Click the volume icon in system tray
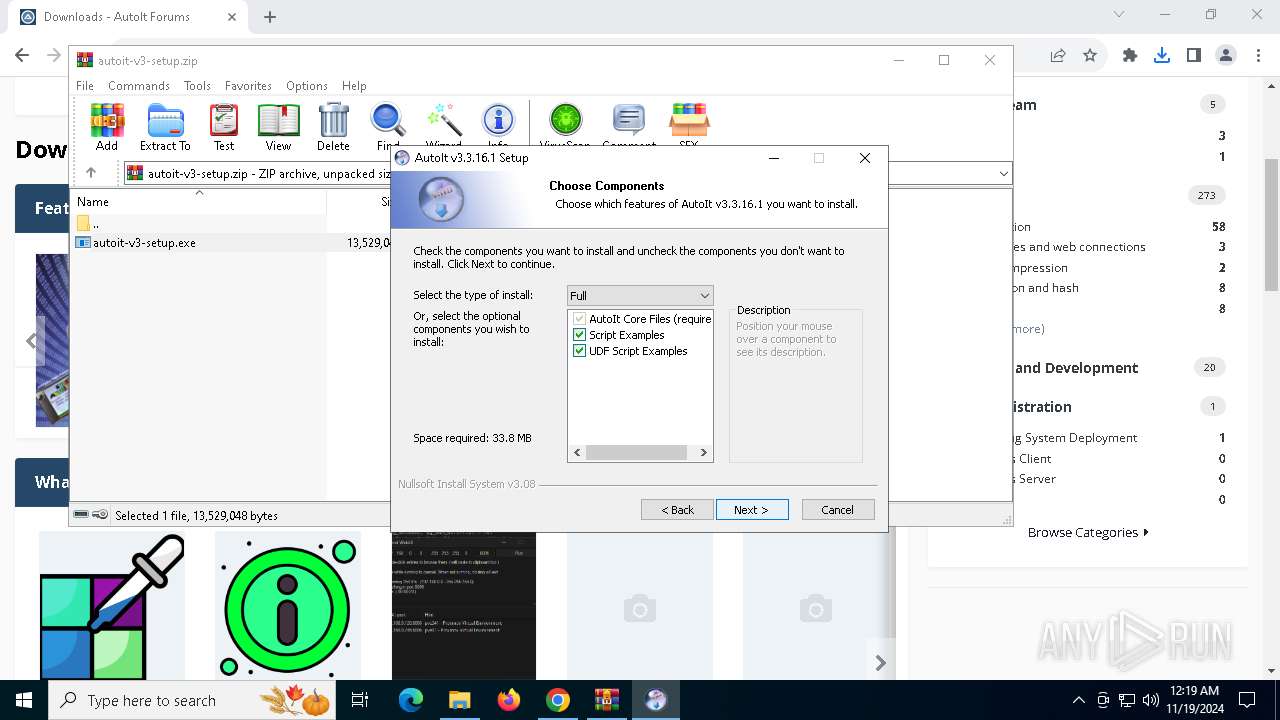Viewport: 1280px width, 720px height. 1150,700
